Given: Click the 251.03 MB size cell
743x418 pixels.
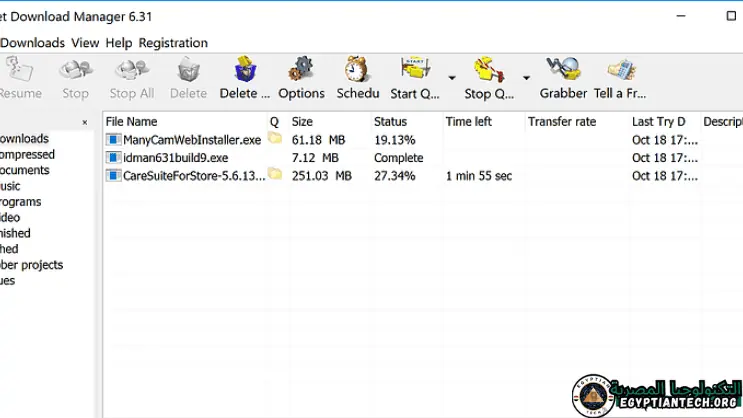Looking at the screenshot, I should point(321,176).
